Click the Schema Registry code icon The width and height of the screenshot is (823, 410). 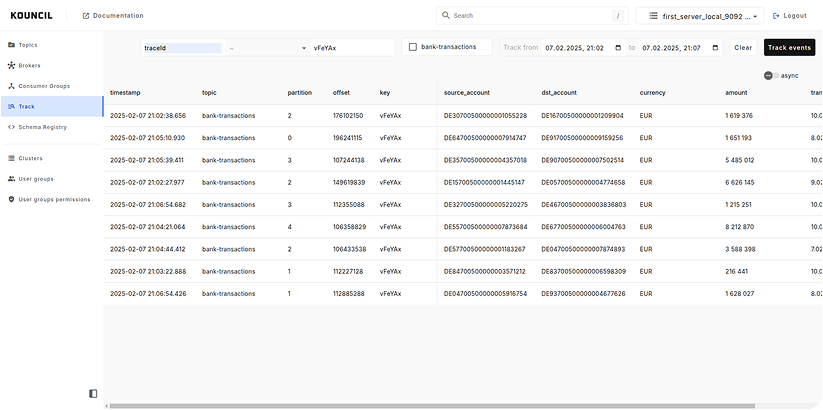[12, 127]
